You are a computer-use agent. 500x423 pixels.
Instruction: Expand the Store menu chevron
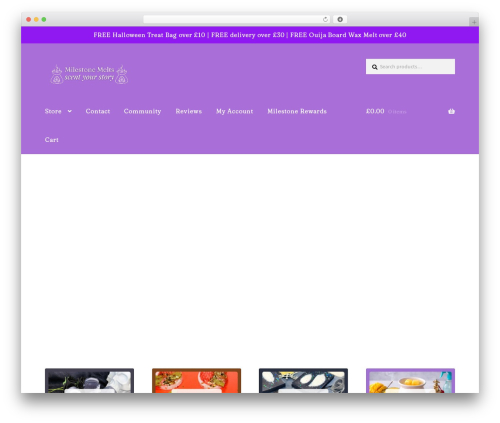point(69,111)
